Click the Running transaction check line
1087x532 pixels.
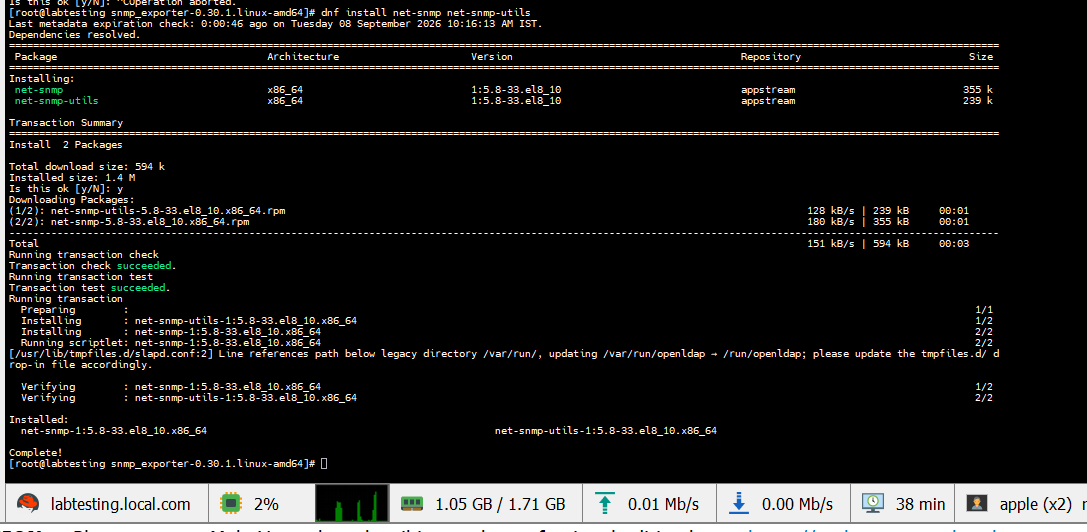coord(84,255)
